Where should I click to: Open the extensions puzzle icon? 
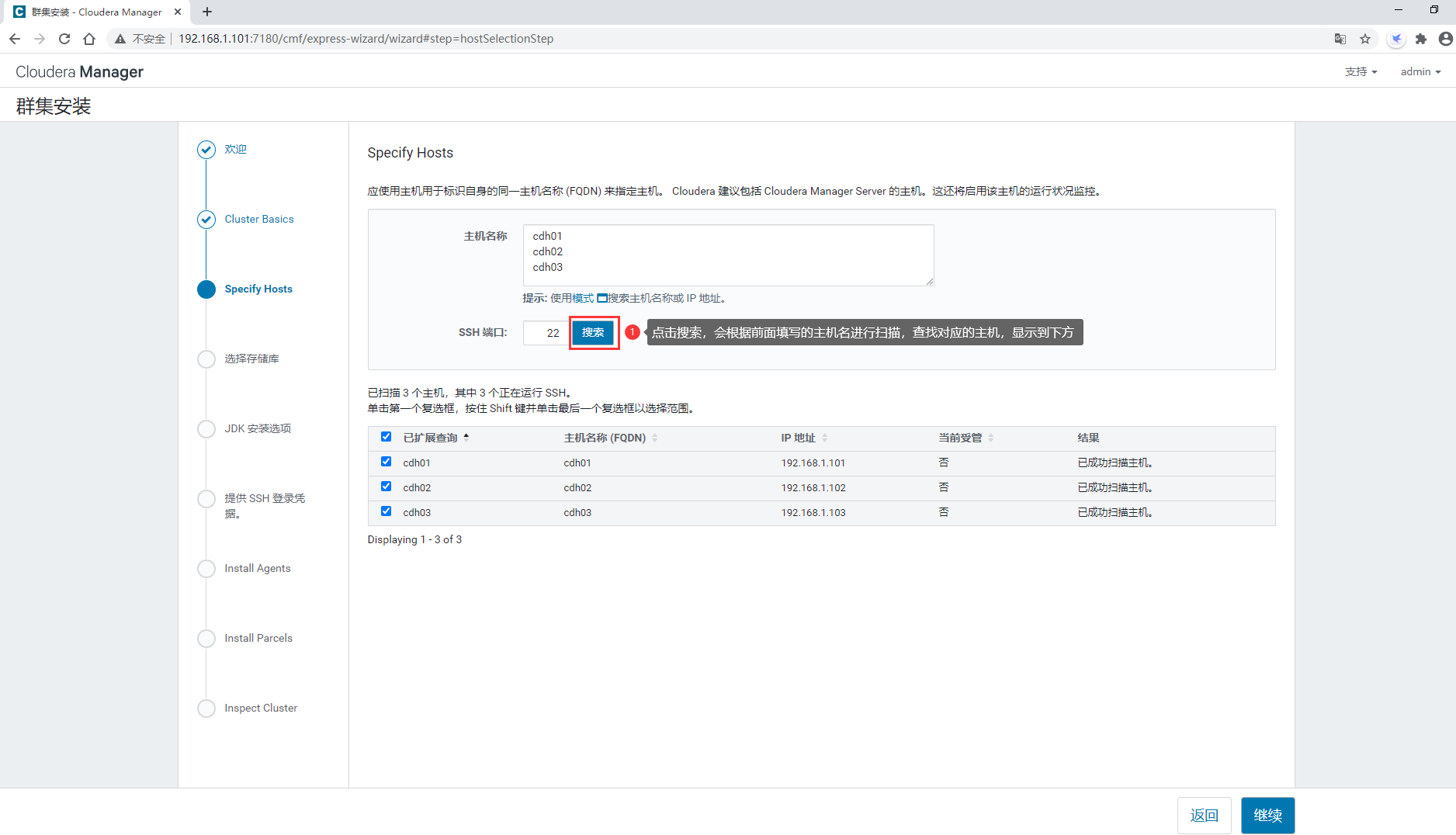[1421, 39]
